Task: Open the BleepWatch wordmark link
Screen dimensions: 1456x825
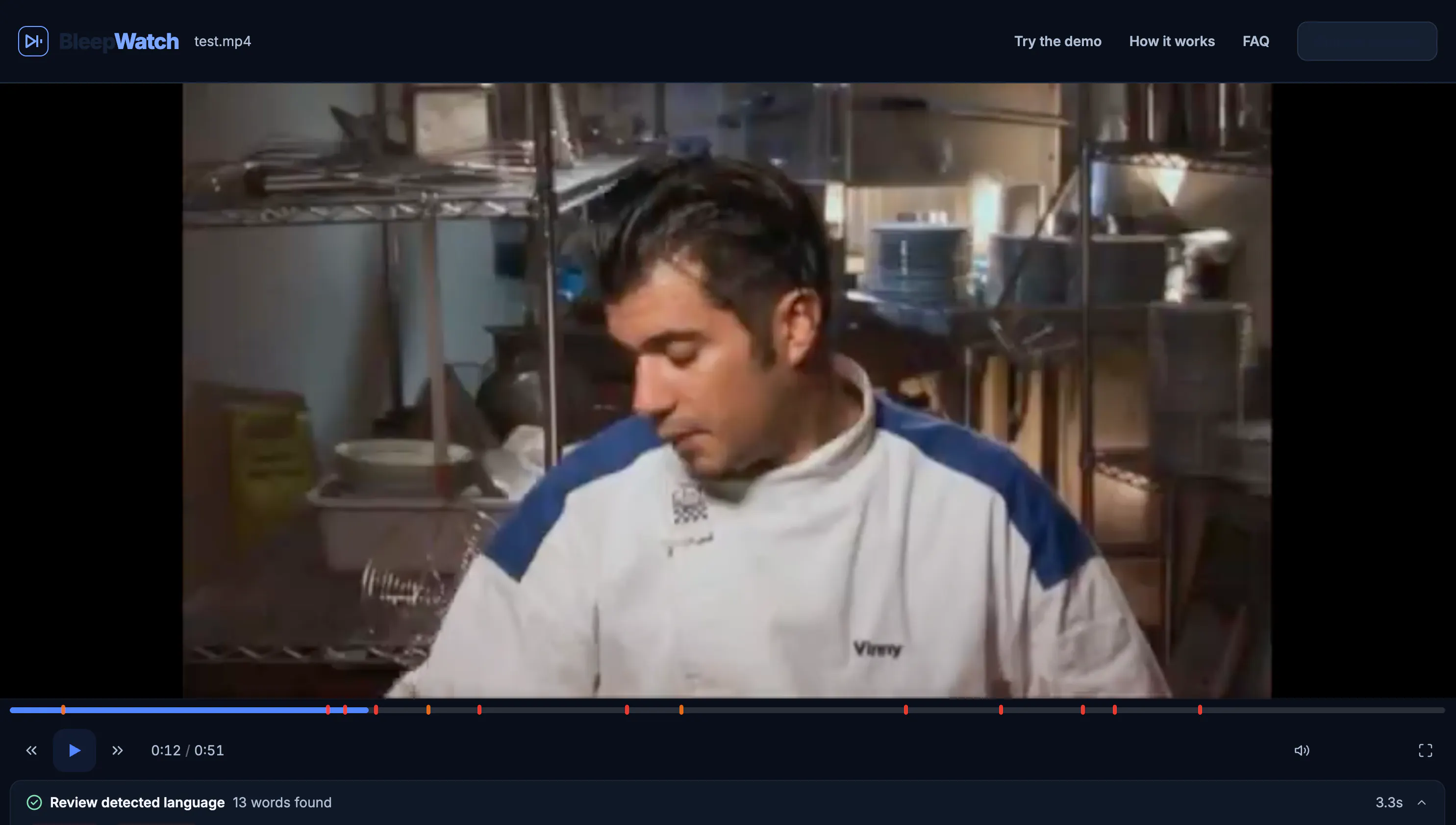Action: pyautogui.click(x=119, y=41)
